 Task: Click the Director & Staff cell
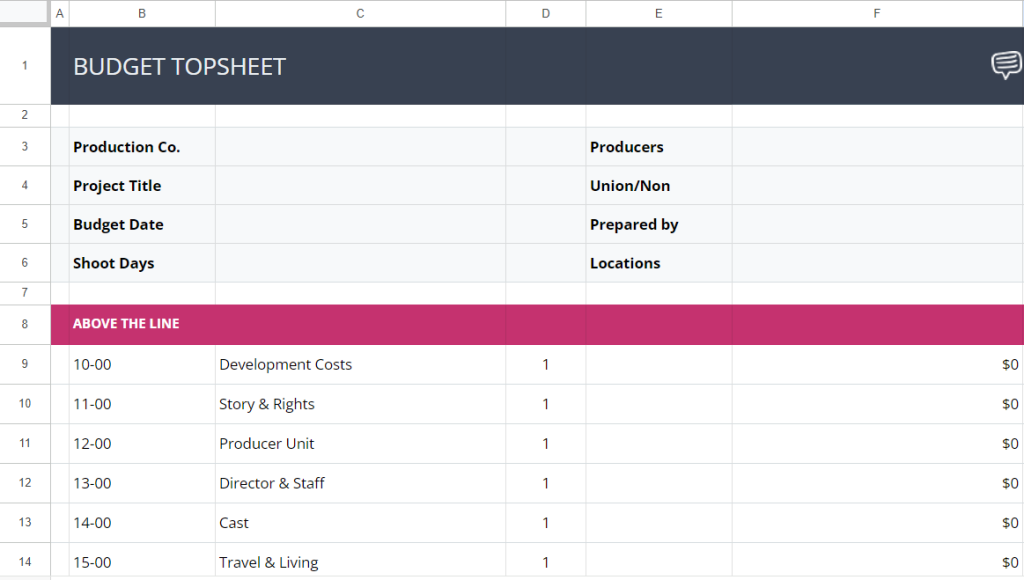pos(360,483)
